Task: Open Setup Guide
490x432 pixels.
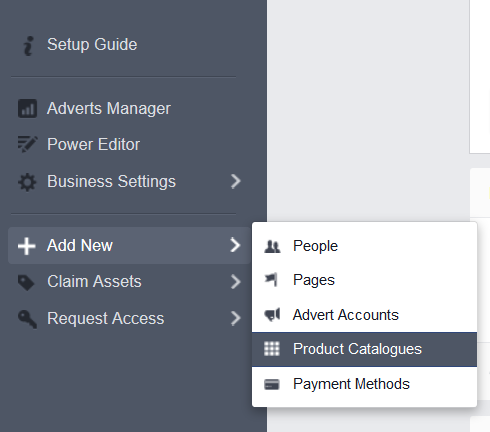Action: pyautogui.click(x=92, y=44)
